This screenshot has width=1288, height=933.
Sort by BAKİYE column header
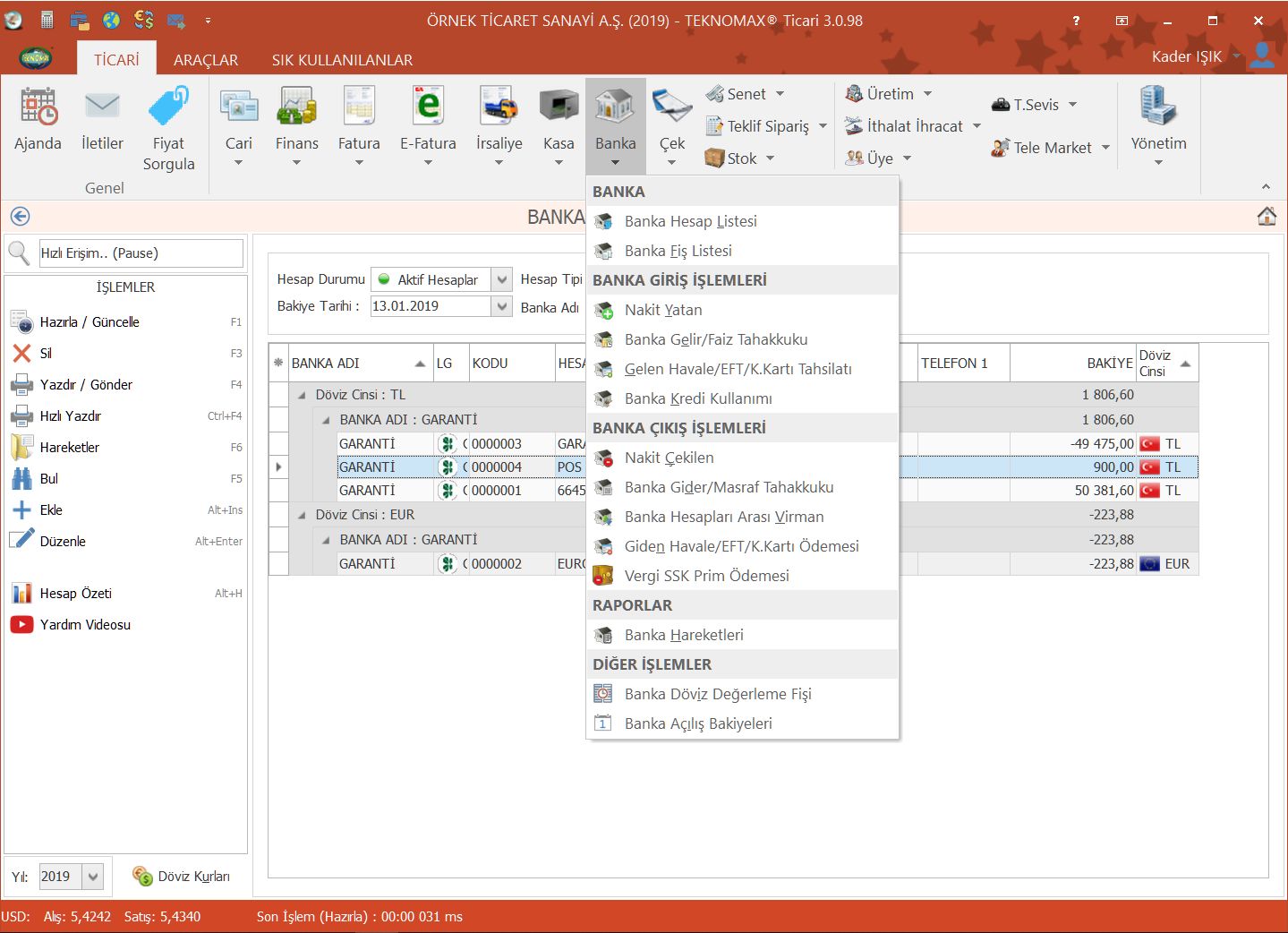click(x=1072, y=364)
